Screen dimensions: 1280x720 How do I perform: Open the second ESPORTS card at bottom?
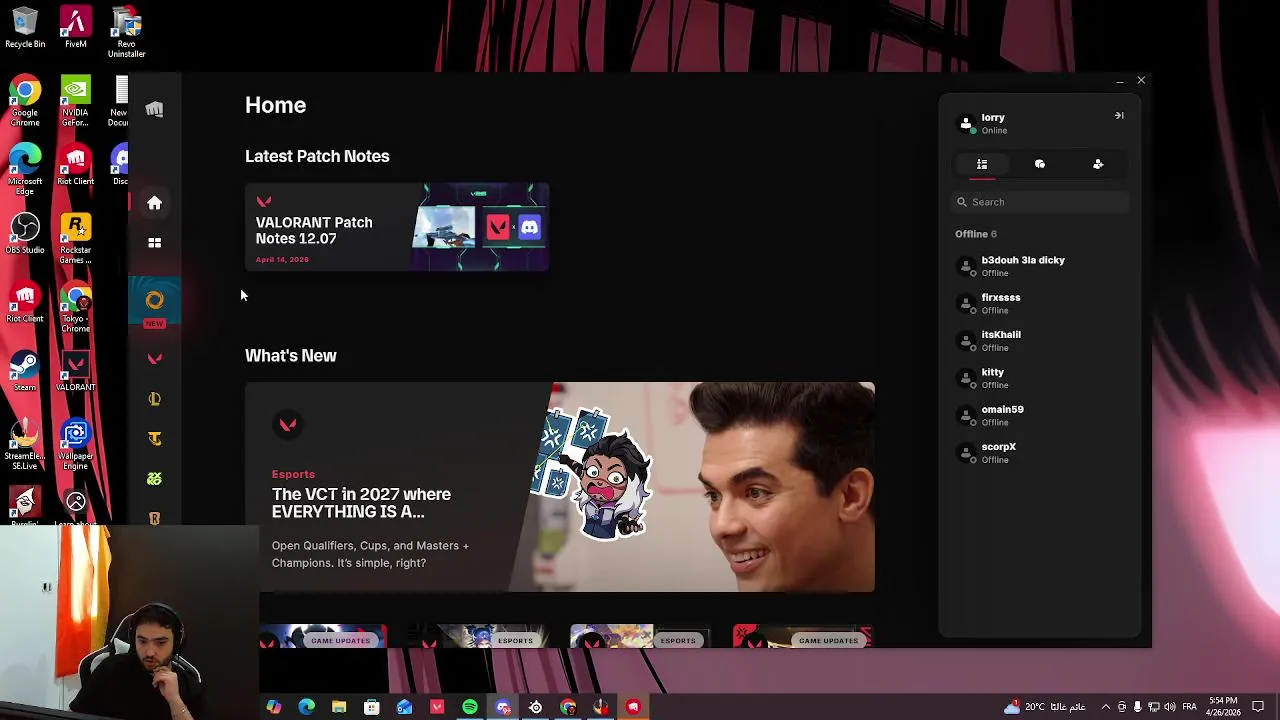[x=640, y=636]
